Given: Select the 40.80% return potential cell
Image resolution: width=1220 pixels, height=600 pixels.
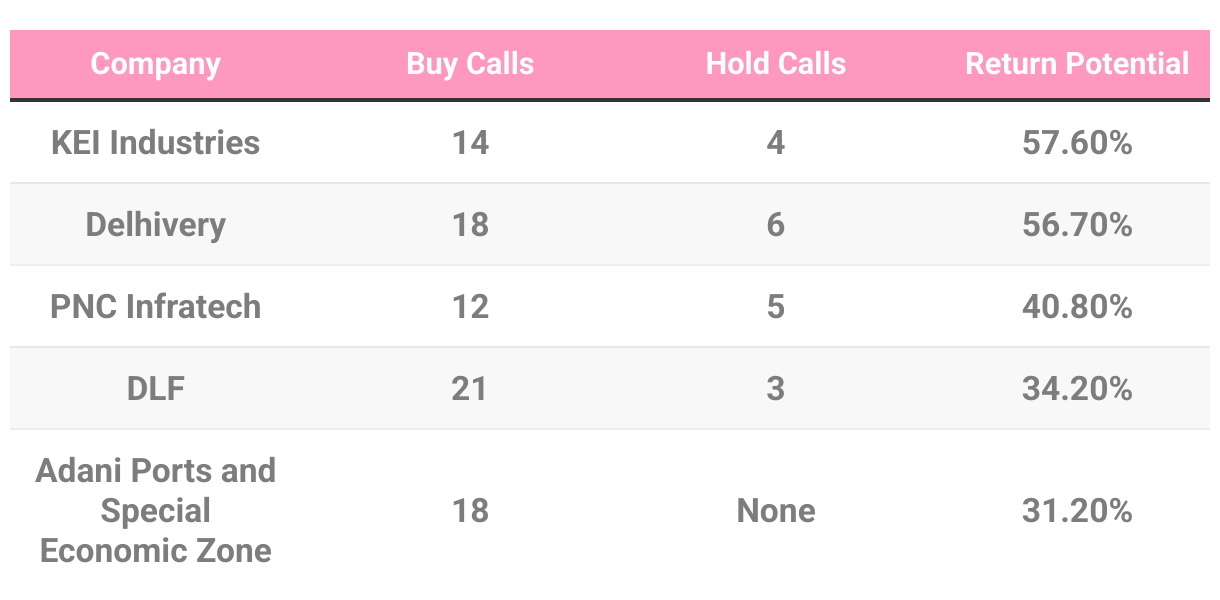Looking at the screenshot, I should pyautogui.click(x=1077, y=306).
